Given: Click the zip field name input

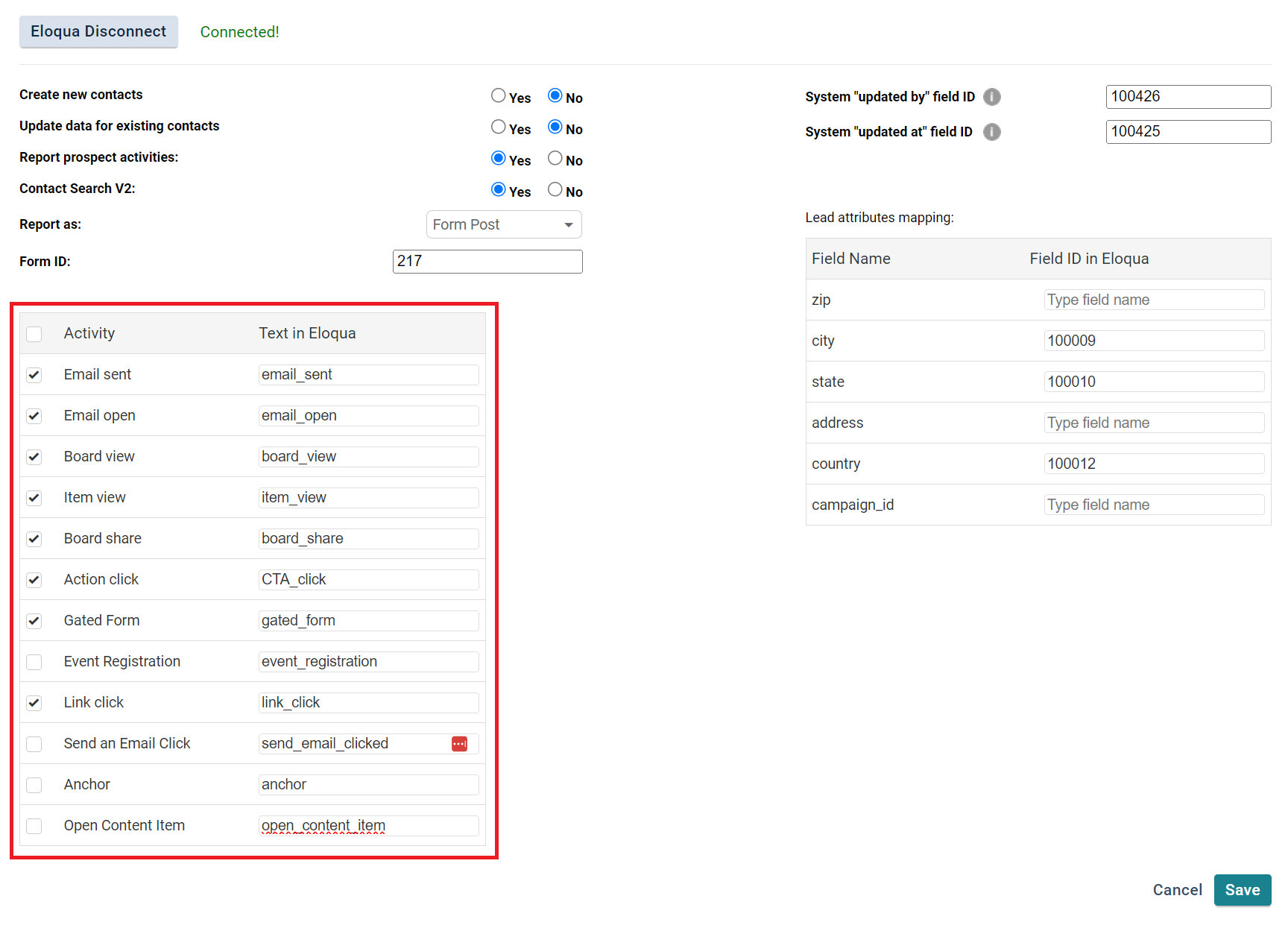Looking at the screenshot, I should pyautogui.click(x=1154, y=300).
